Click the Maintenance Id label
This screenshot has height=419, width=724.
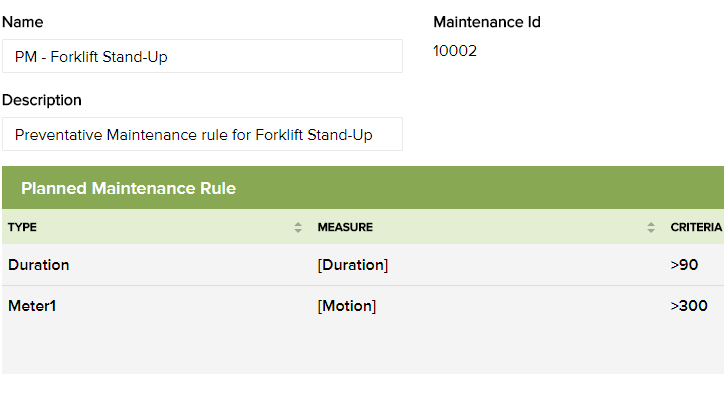click(x=487, y=22)
